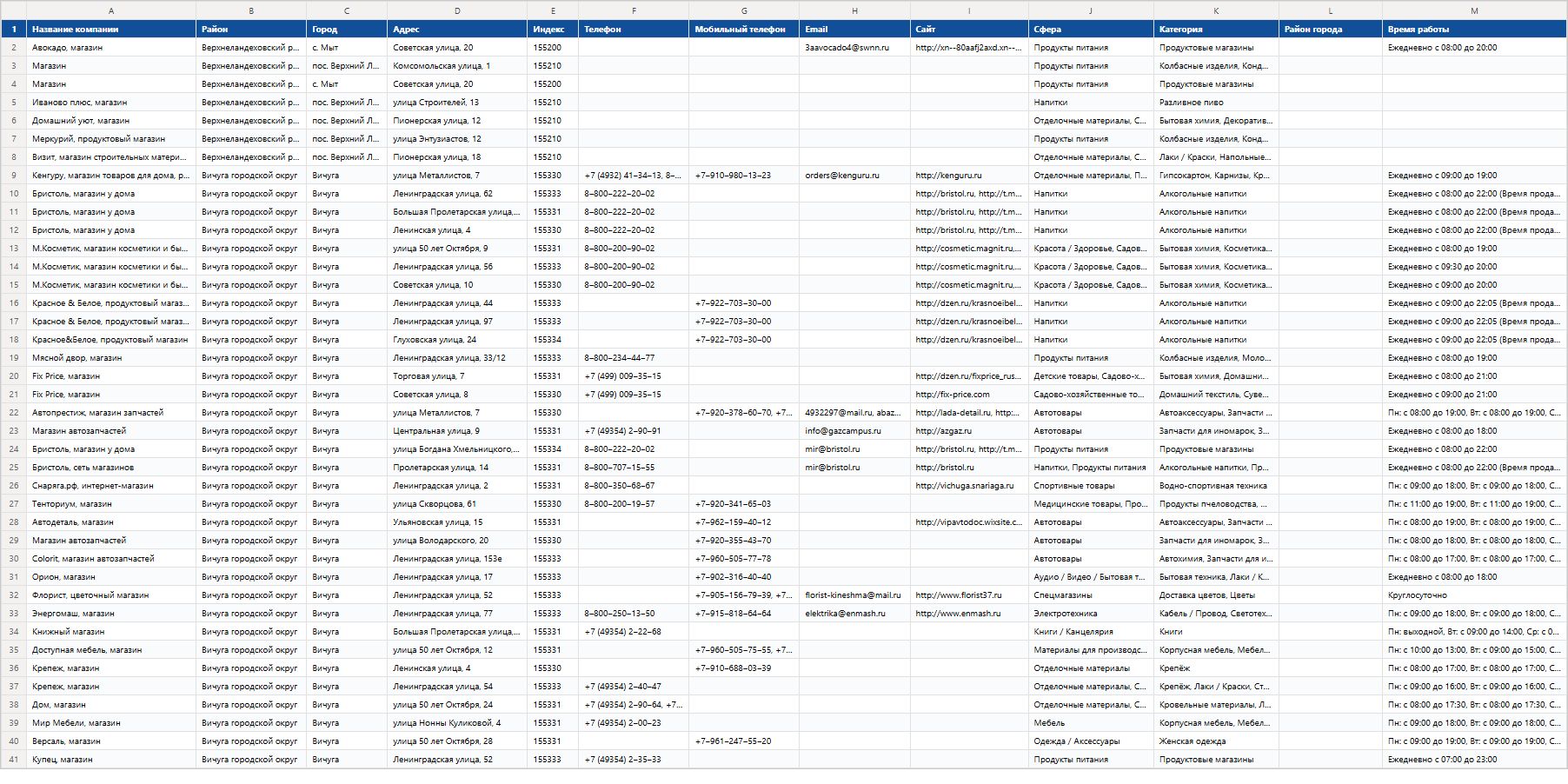Select column F letter header
This screenshot has width=1568, height=784.
(634, 10)
